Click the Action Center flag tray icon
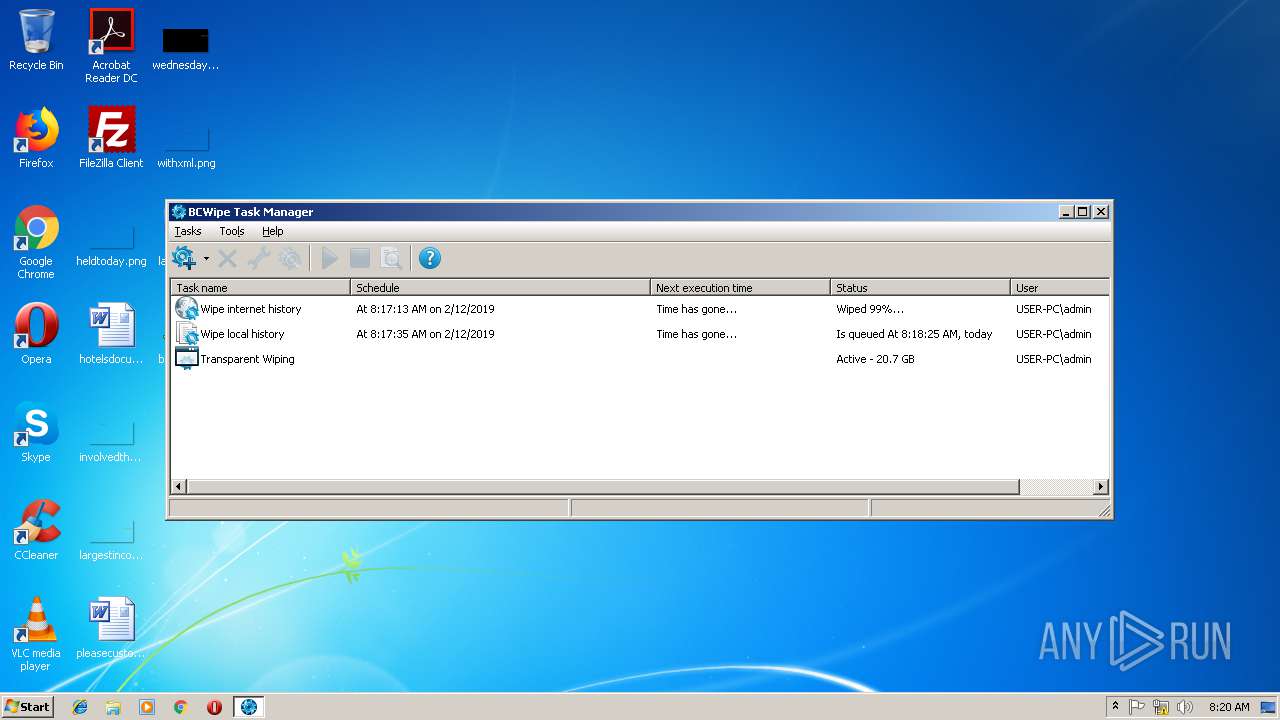 click(1137, 707)
